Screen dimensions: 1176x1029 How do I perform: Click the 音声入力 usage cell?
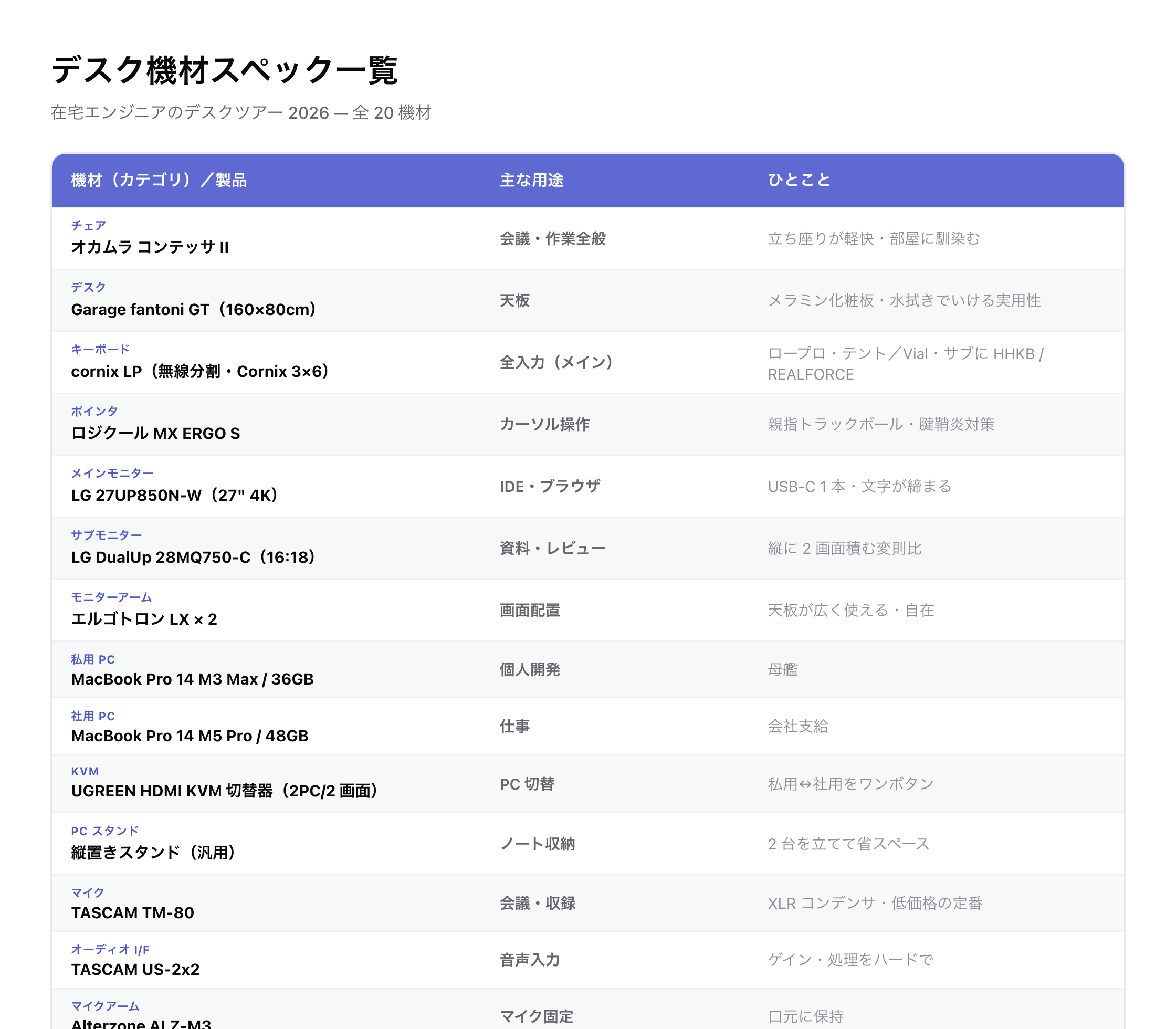(x=529, y=960)
